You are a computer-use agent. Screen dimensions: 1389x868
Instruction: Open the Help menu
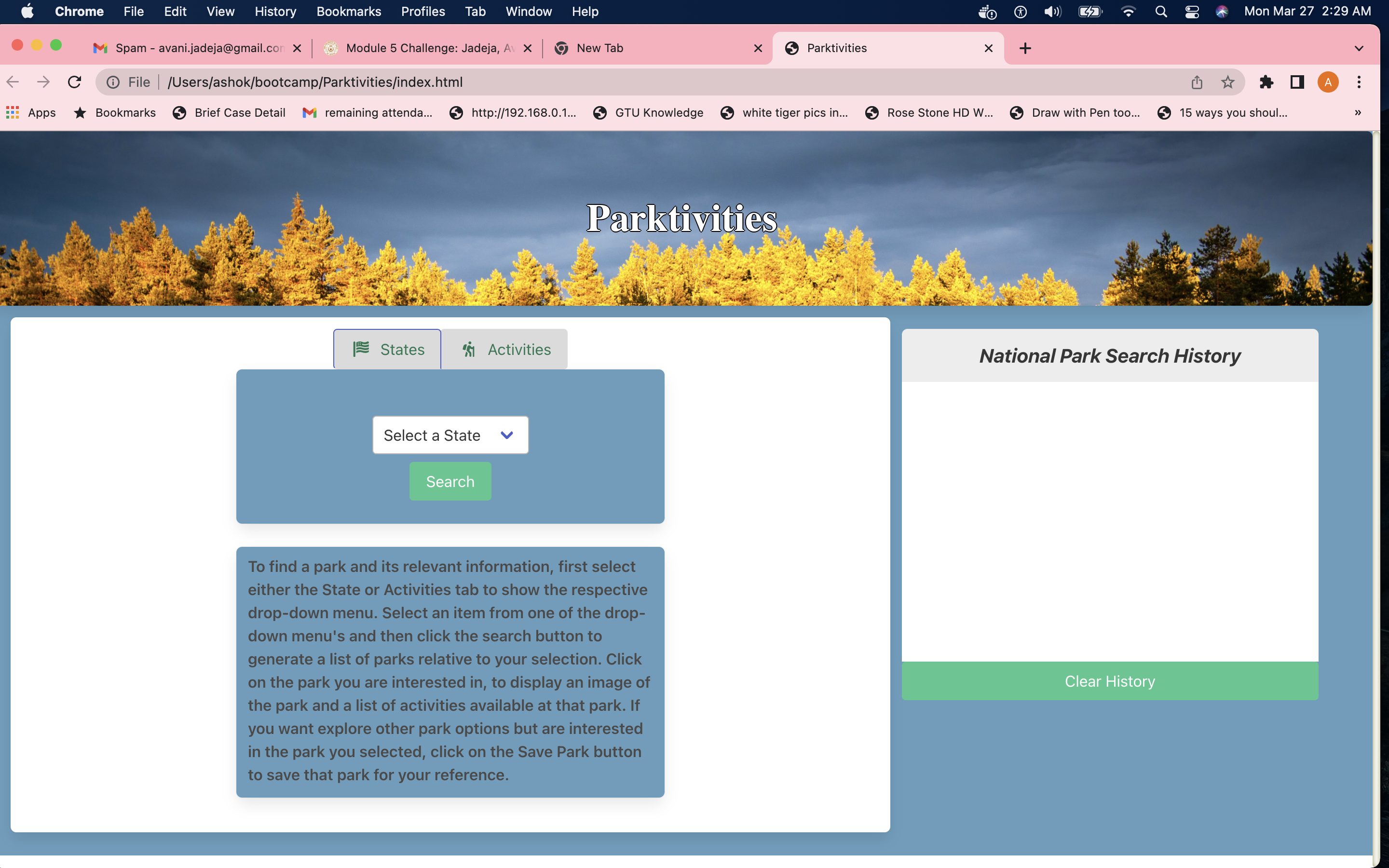coord(585,12)
